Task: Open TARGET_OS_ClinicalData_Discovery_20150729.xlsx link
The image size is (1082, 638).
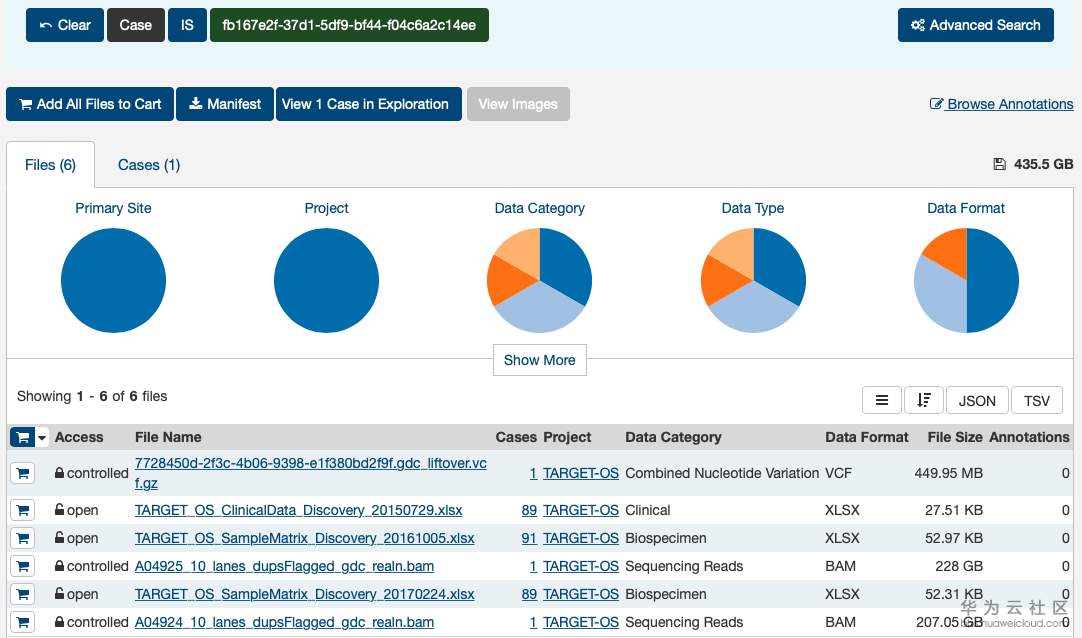Action: tap(298, 510)
